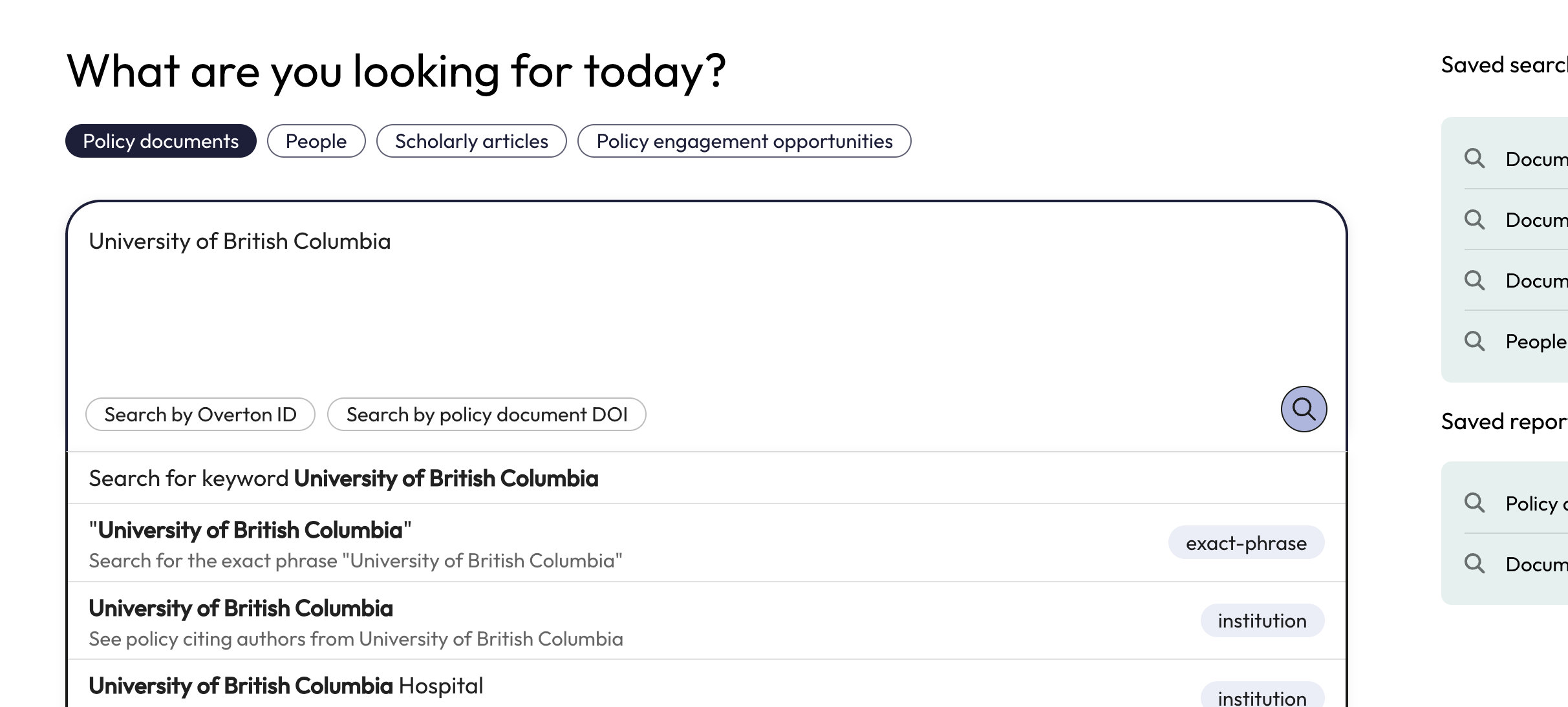Click magnifier icon beside Policy saved report
The height and width of the screenshot is (707, 1568).
(x=1474, y=503)
